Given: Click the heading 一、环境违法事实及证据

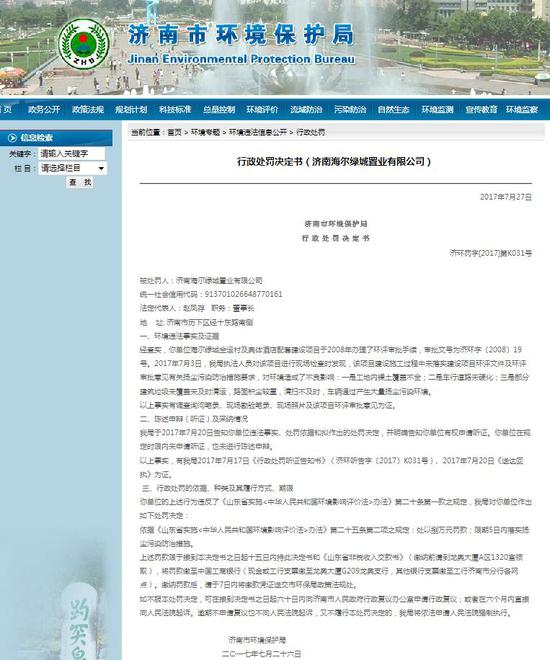Looking at the screenshot, I should 179,336.
